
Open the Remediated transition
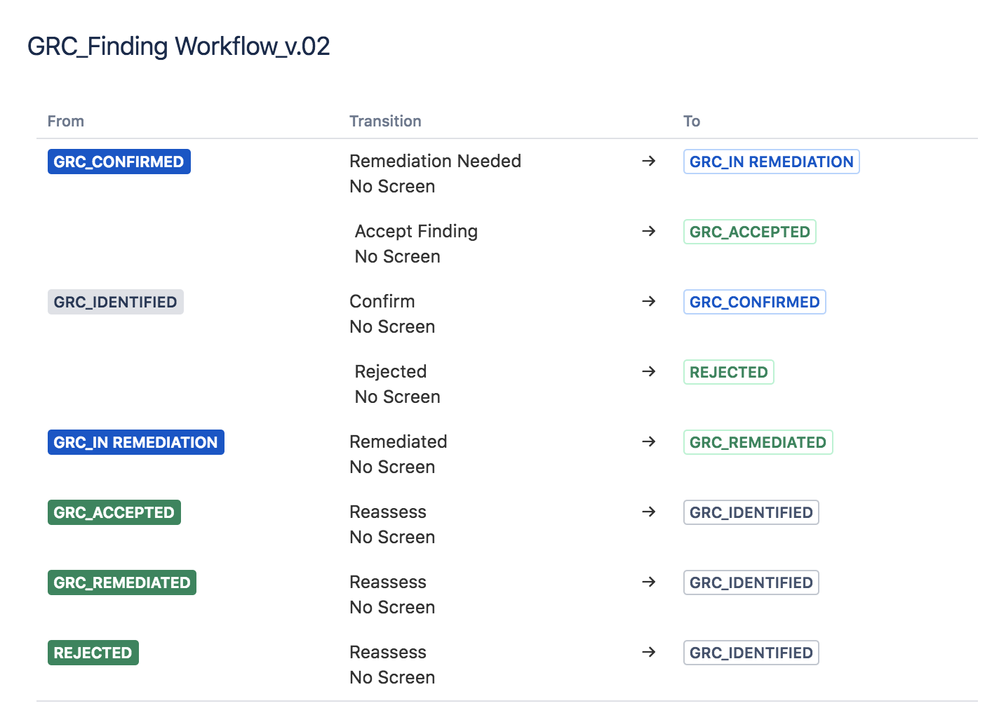coord(398,441)
